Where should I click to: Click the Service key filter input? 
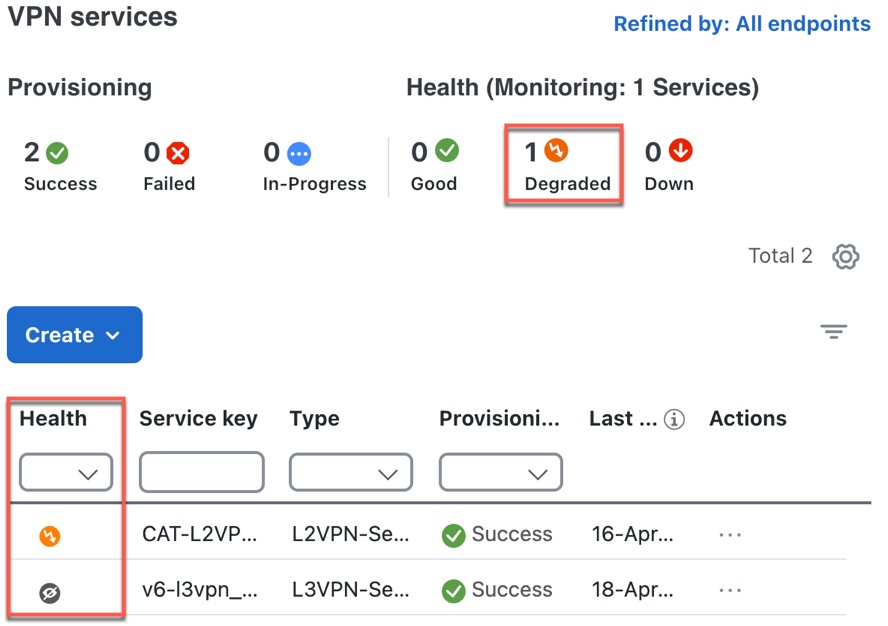pos(202,472)
